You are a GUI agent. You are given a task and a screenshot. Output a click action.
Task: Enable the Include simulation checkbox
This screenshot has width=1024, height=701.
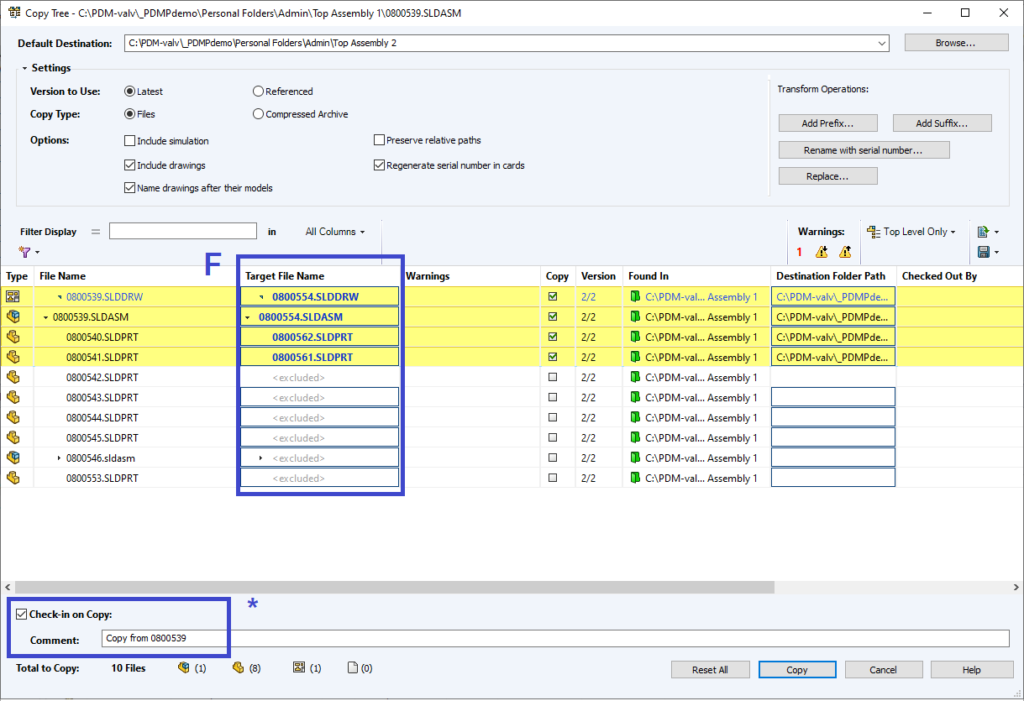(x=130, y=141)
